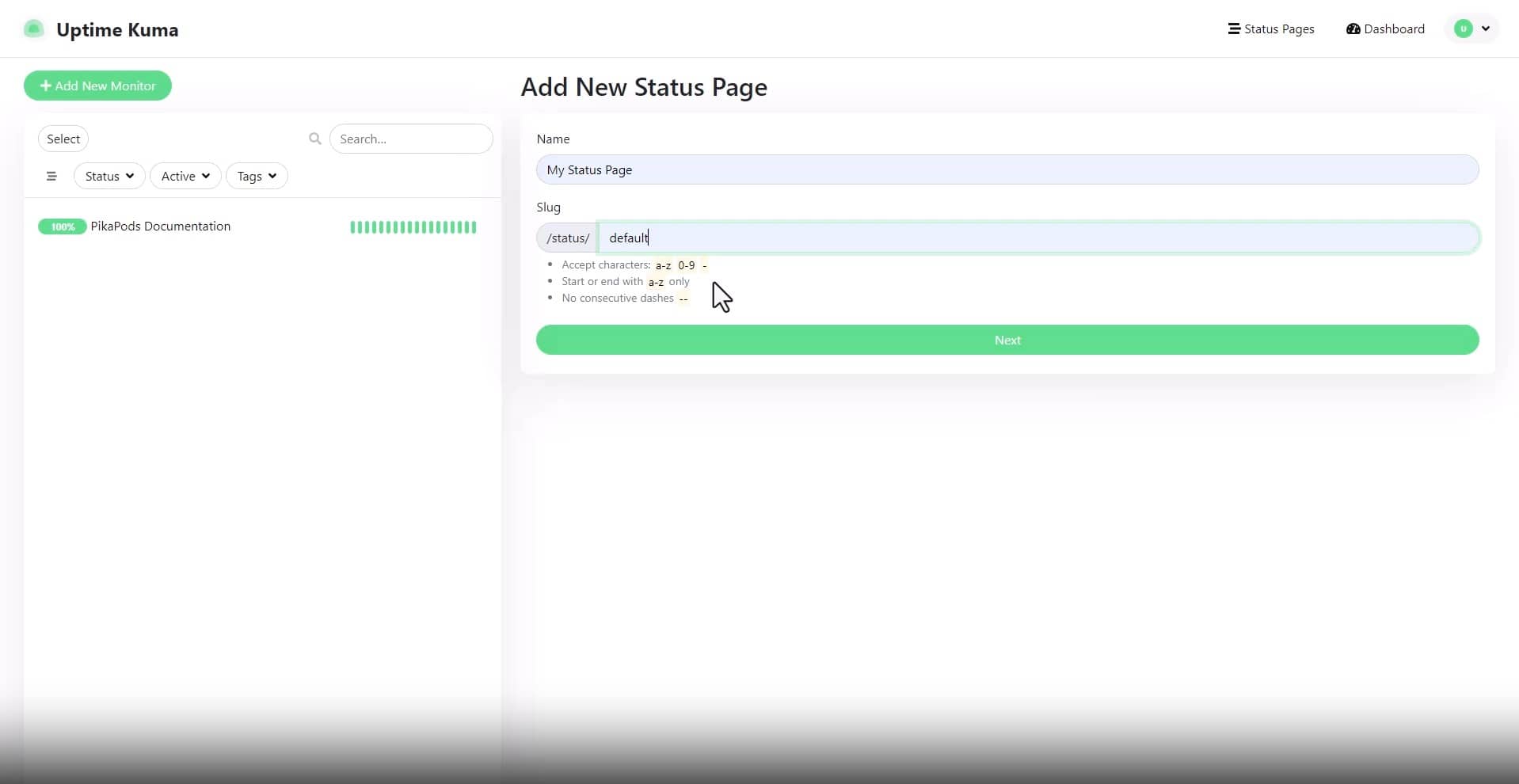Click the Uptime Kuma title text
Viewport: 1519px width, 784px height.
(x=117, y=30)
